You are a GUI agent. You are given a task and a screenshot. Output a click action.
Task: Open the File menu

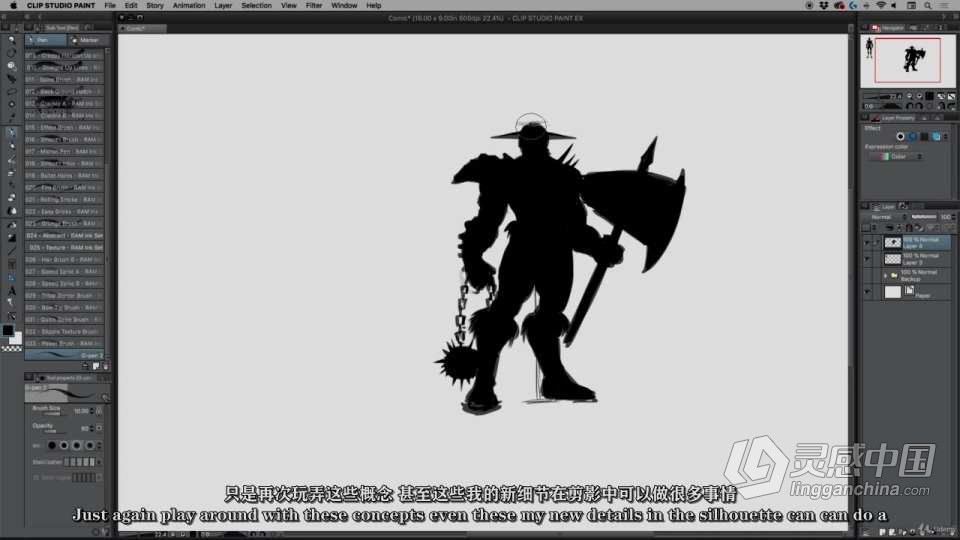click(x=110, y=6)
